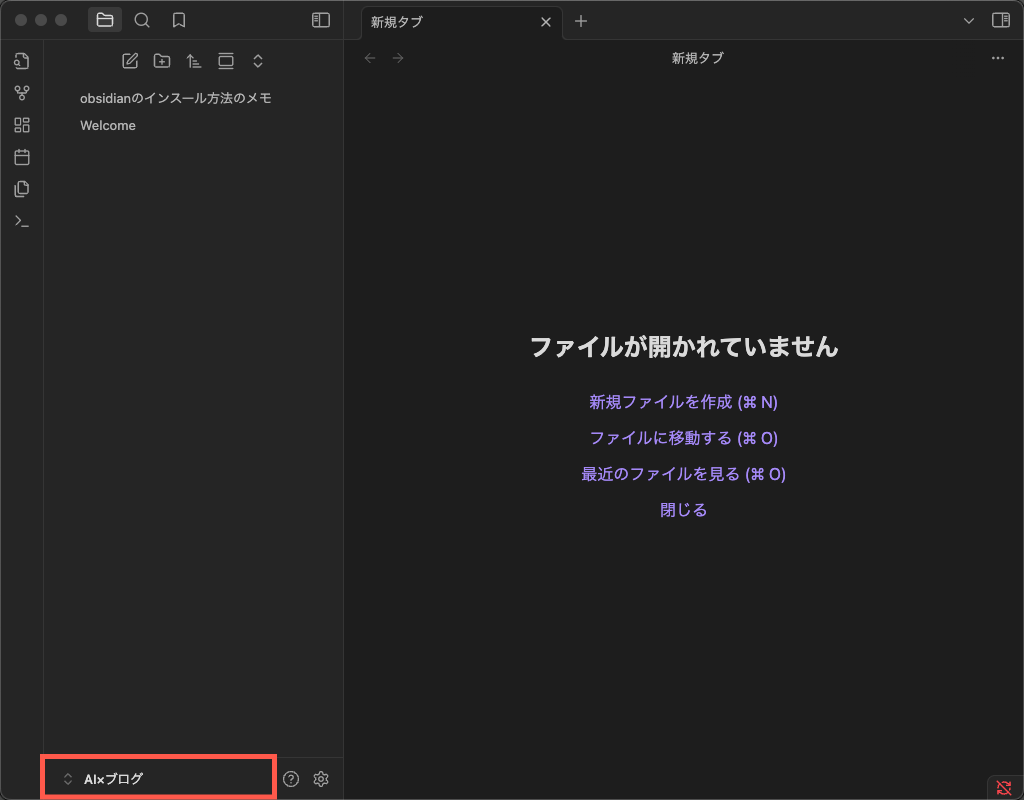Click 最近のファイルを見る link
1024x800 pixels.
pos(683,473)
